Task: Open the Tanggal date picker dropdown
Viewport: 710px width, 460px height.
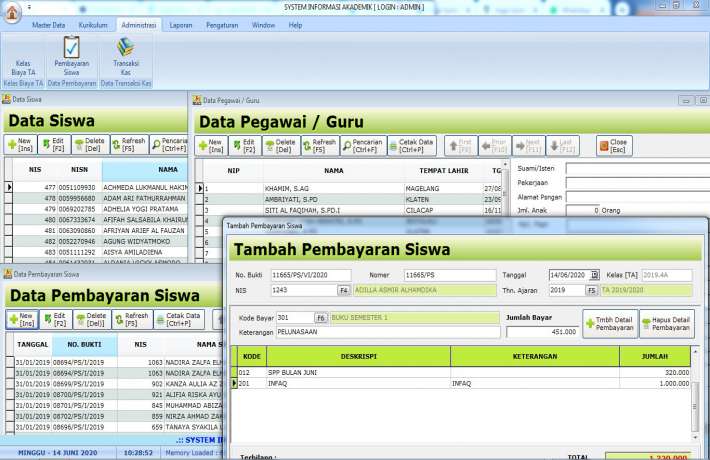Action: click(594, 274)
